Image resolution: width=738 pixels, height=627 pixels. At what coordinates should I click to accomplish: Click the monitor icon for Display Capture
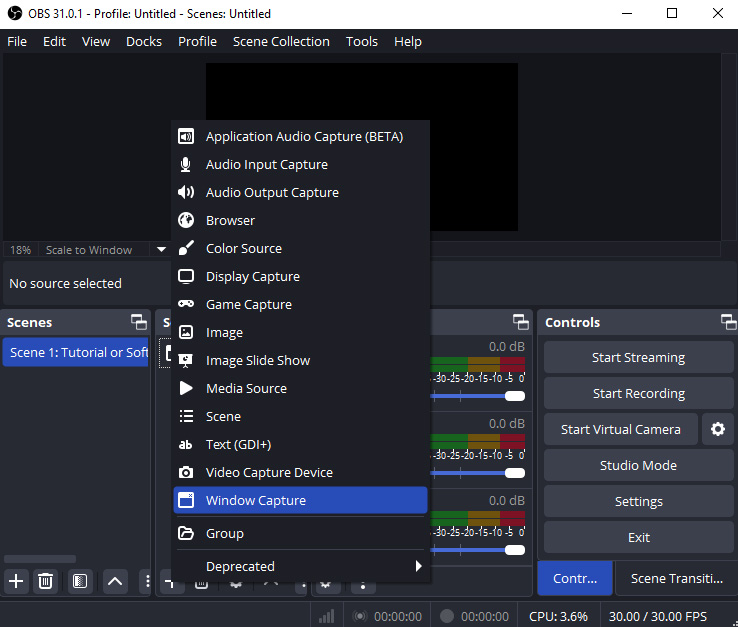(x=186, y=276)
